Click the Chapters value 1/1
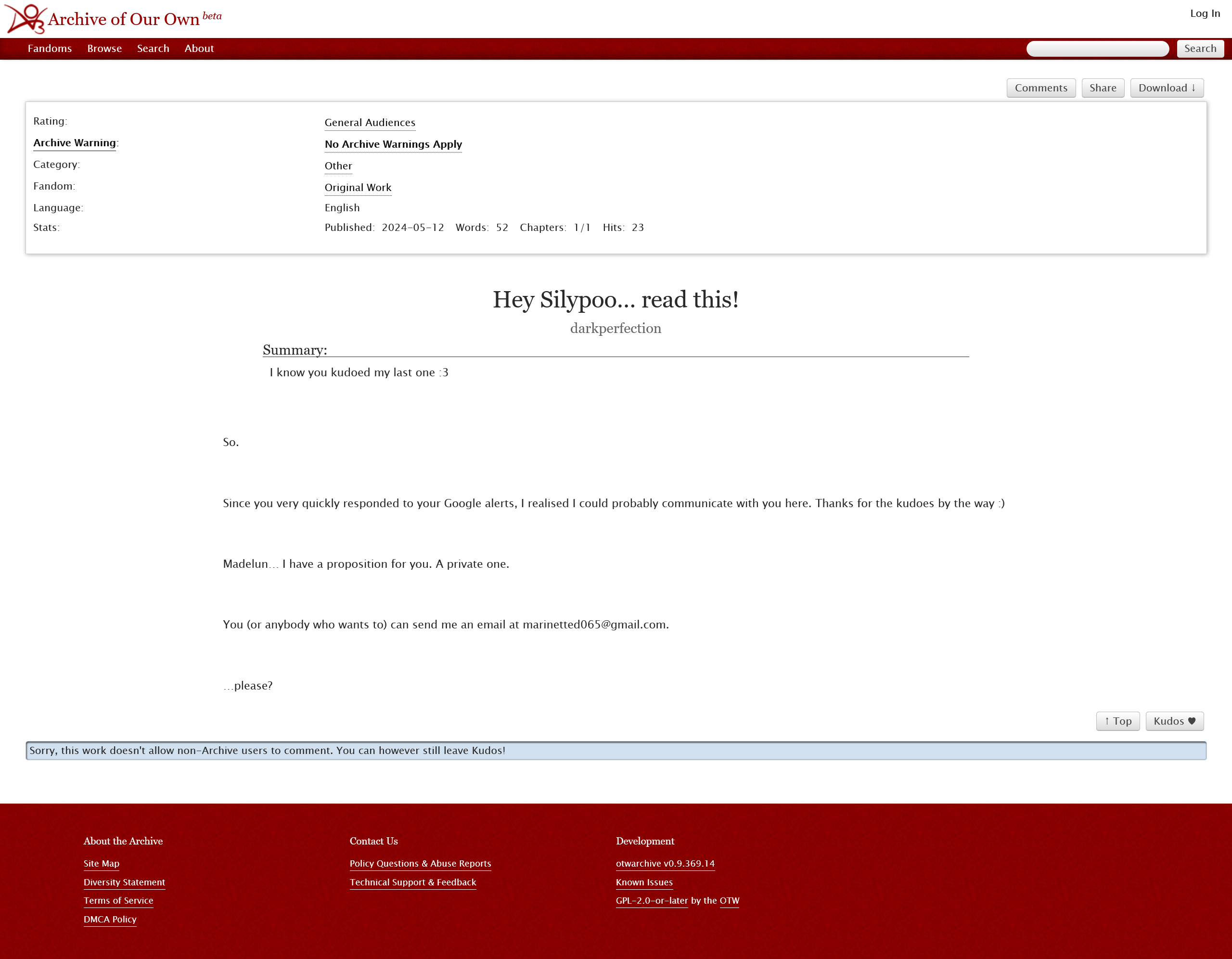 [x=582, y=227]
